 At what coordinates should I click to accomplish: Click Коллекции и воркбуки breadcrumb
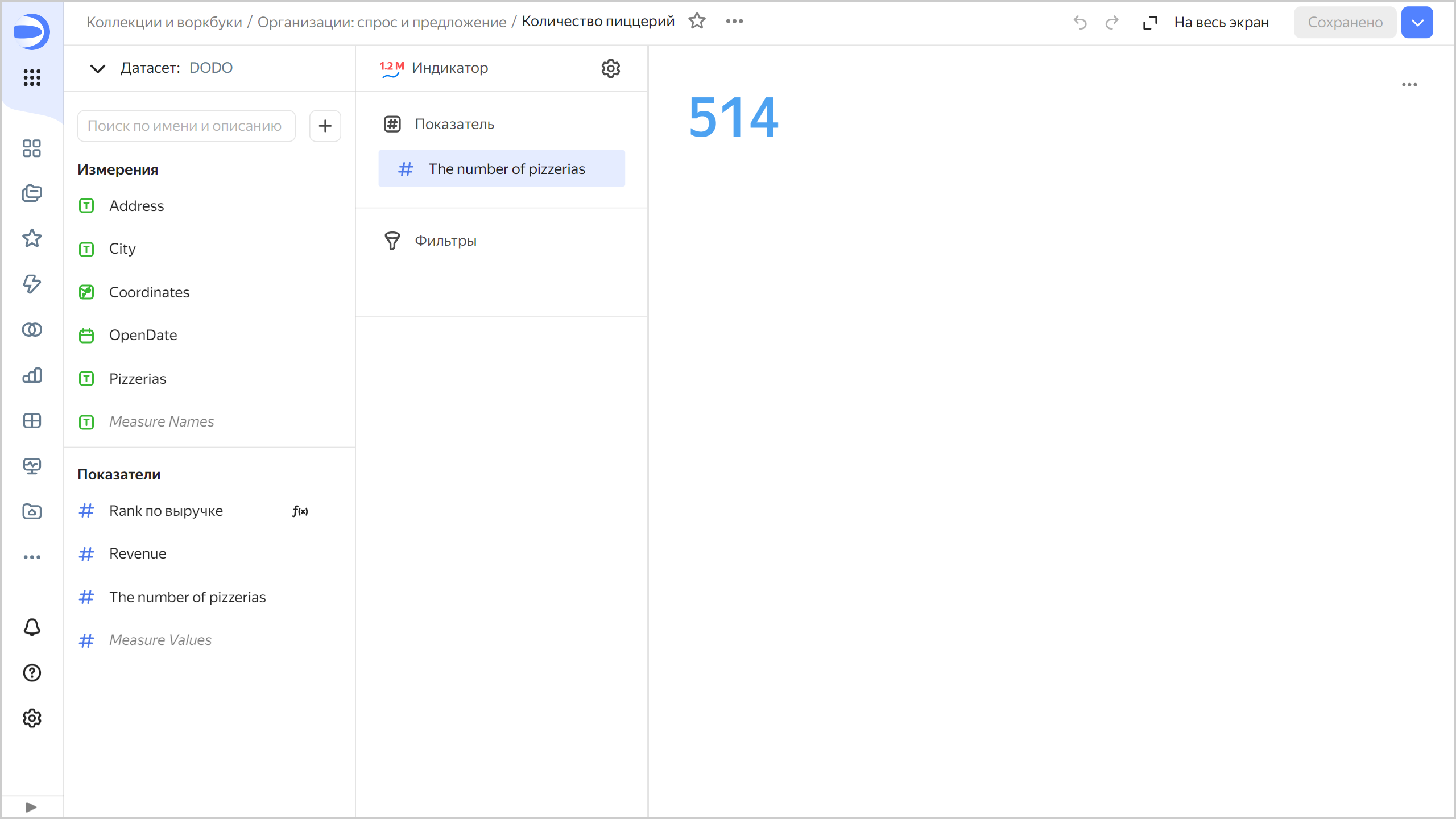click(x=164, y=22)
